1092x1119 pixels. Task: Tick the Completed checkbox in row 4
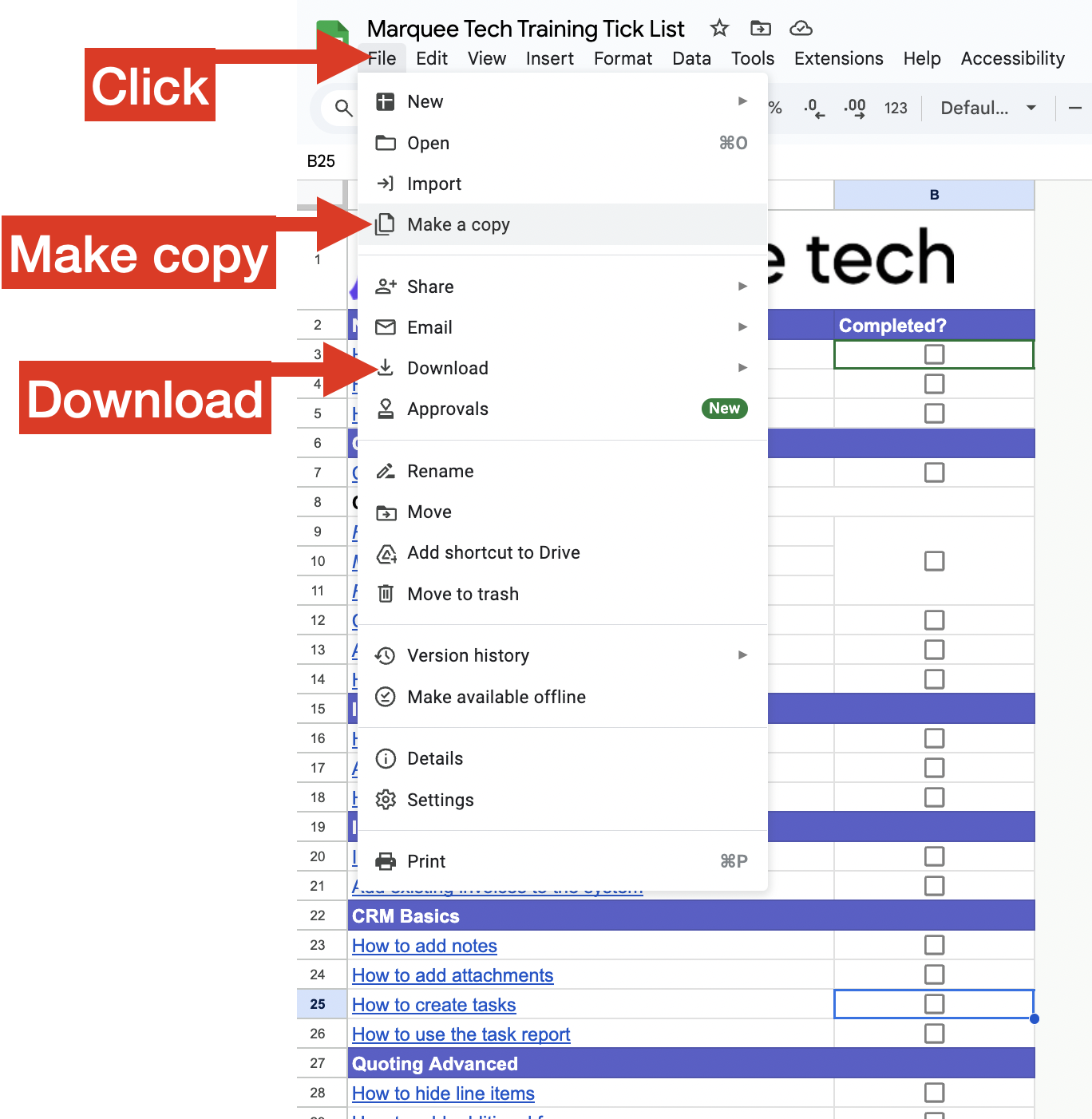click(934, 384)
